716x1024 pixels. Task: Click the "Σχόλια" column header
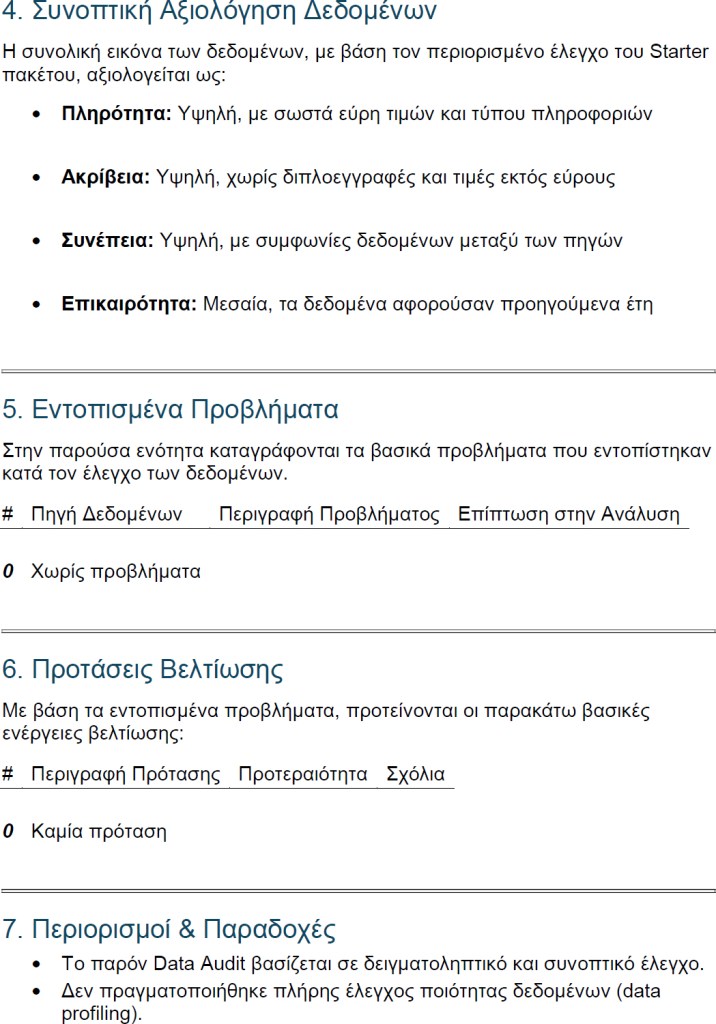(x=415, y=775)
